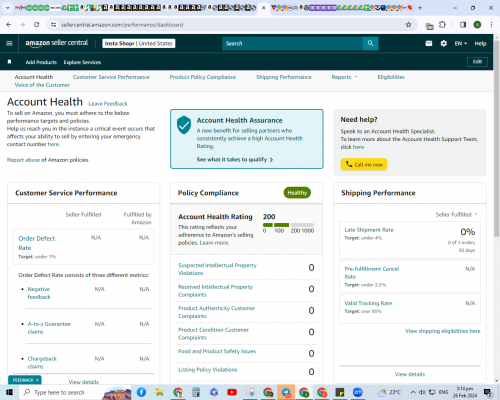Open the hamburger navigation menu
Screen dimensions: 500x400
coord(9,43)
